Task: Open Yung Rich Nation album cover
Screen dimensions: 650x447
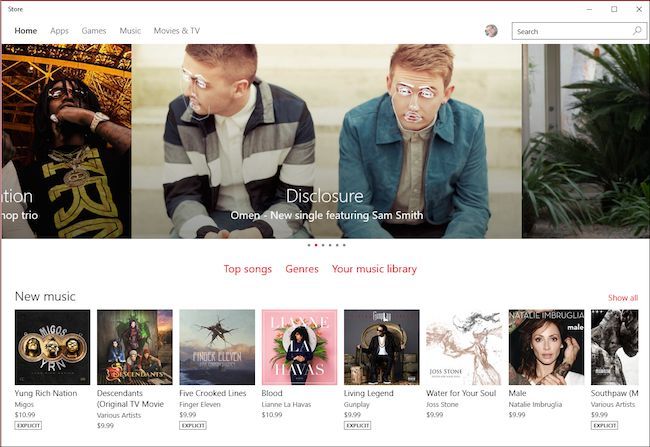Action: point(52,347)
